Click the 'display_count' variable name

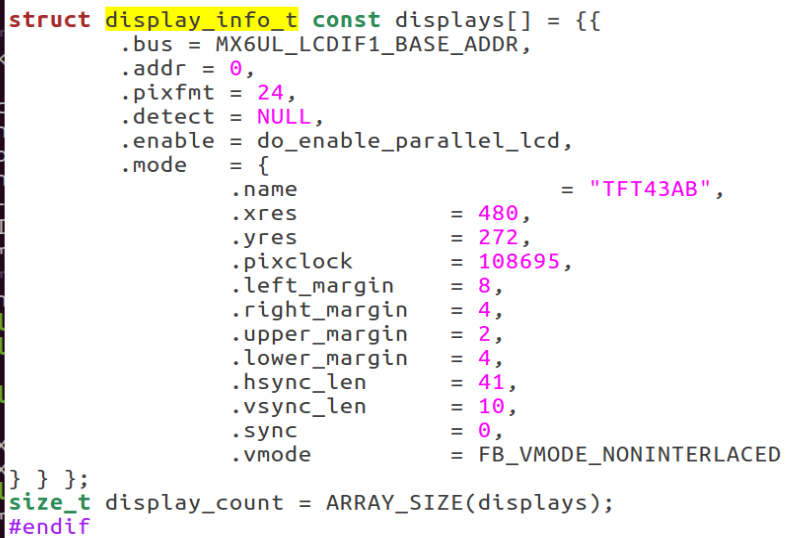tap(195, 503)
